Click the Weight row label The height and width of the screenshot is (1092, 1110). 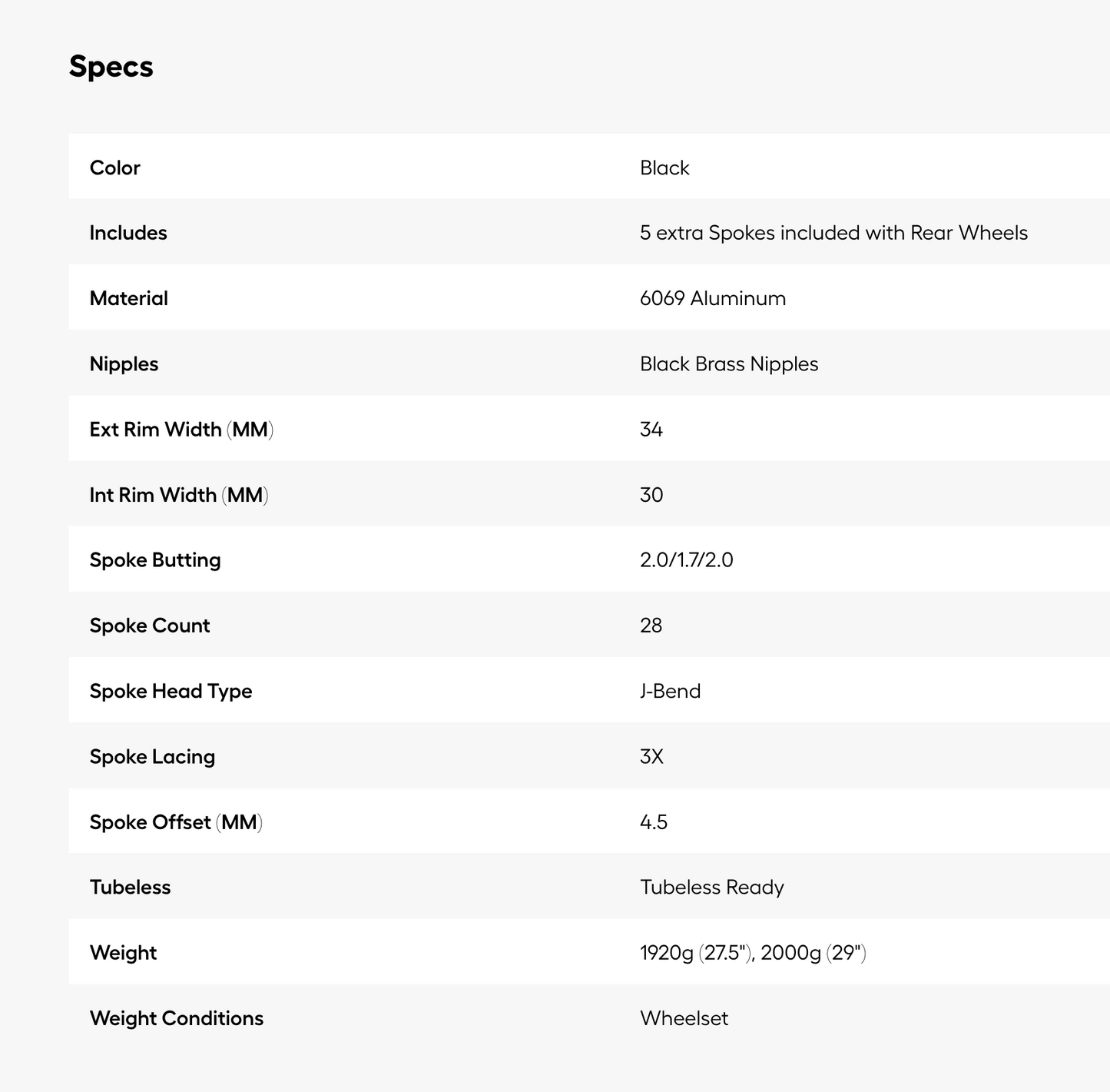[x=123, y=953]
